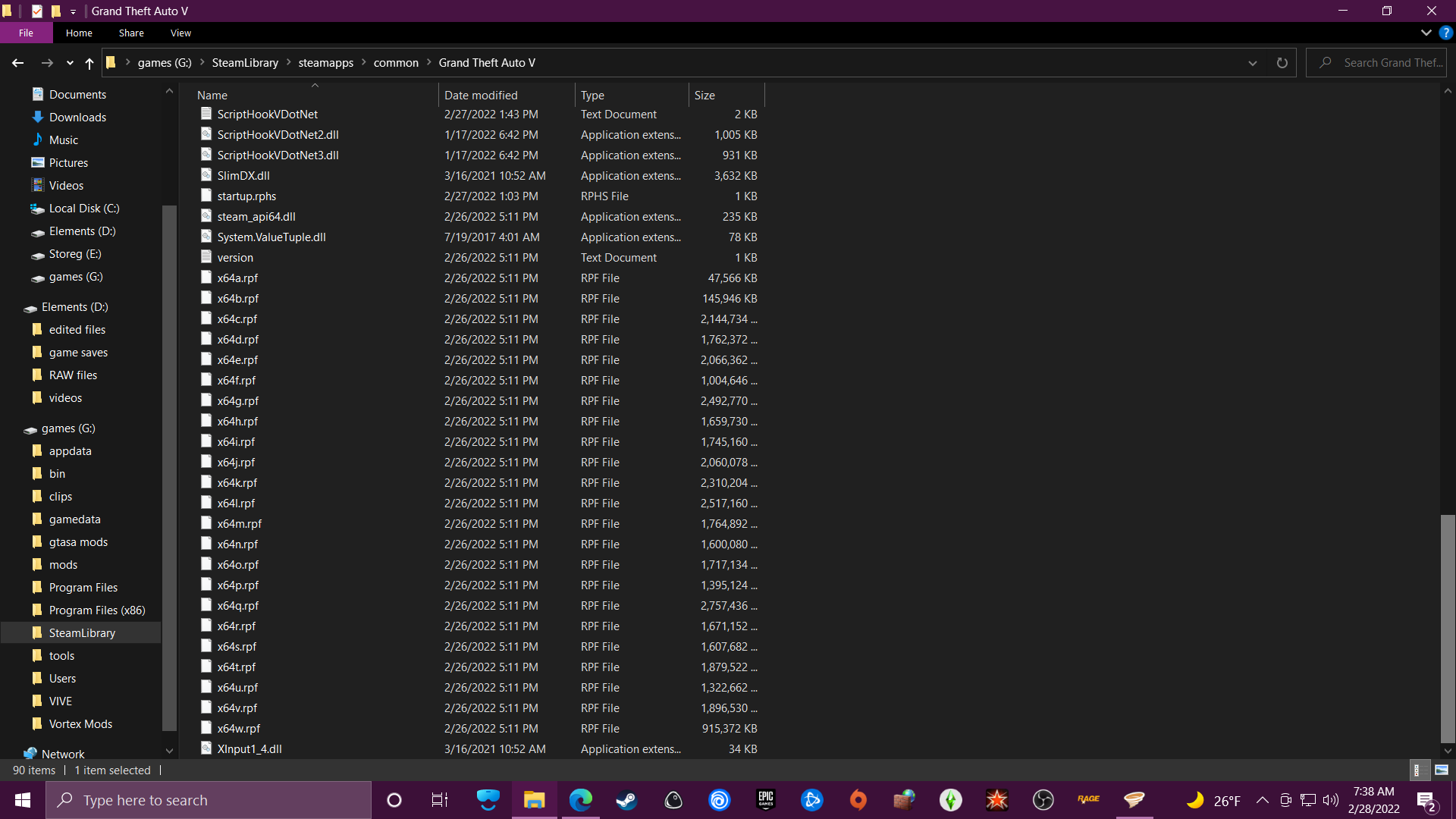Refresh the current folder view
1456x819 pixels.
coord(1282,63)
